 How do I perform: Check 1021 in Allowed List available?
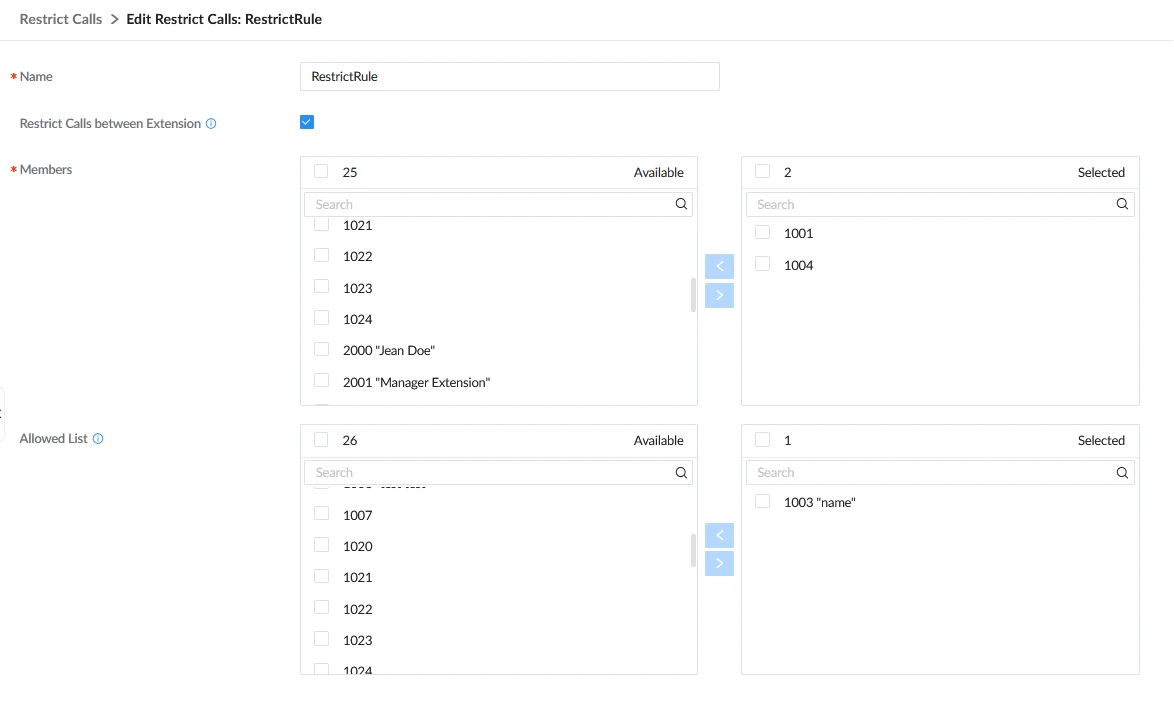click(321, 576)
